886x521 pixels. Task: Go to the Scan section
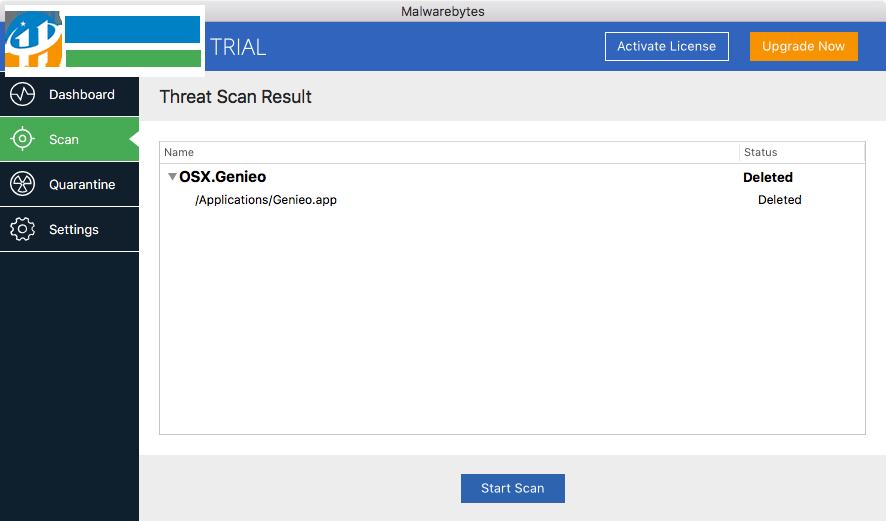click(70, 139)
